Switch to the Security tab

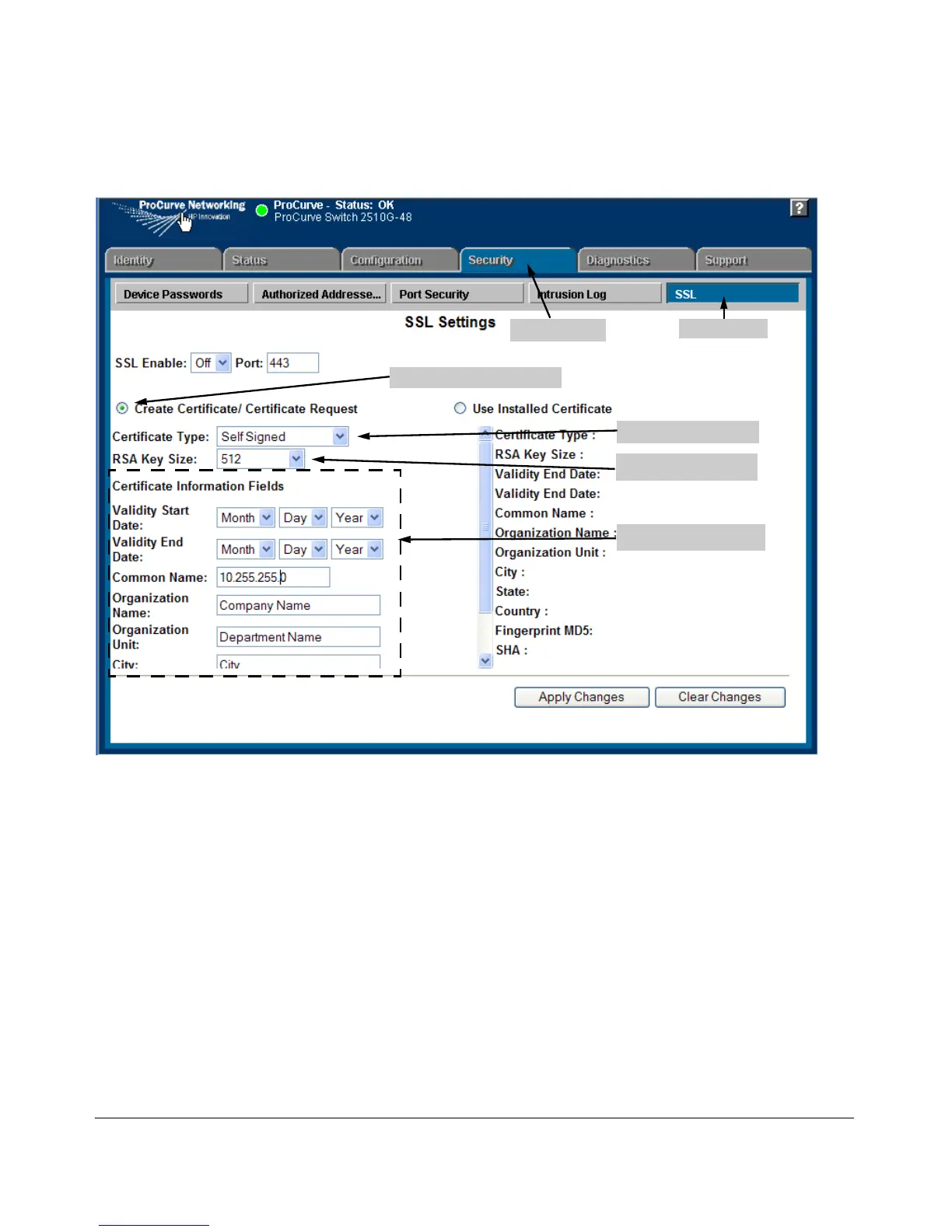(x=518, y=260)
